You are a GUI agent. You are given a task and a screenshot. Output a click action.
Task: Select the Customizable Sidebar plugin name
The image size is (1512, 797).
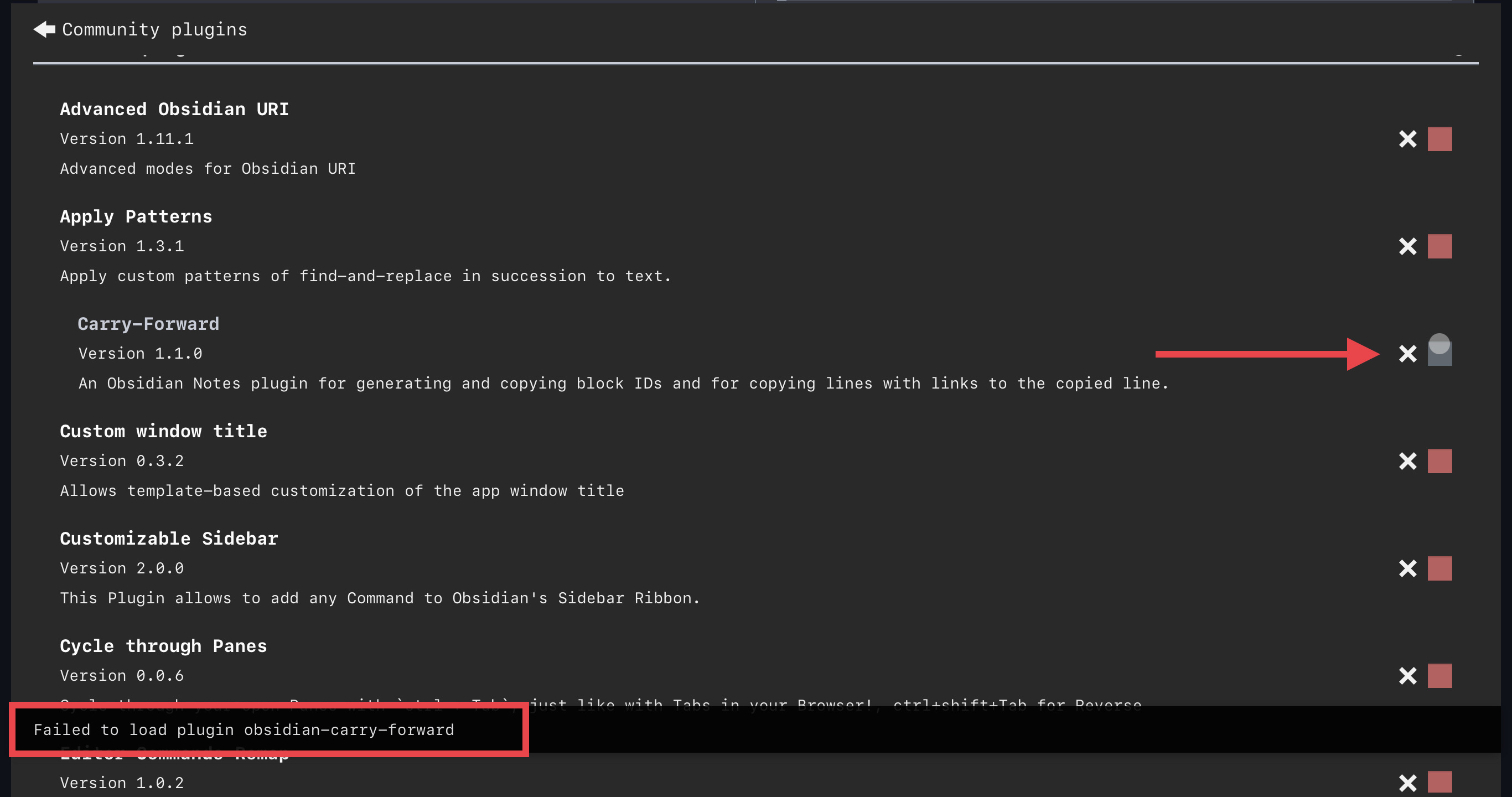pos(169,538)
